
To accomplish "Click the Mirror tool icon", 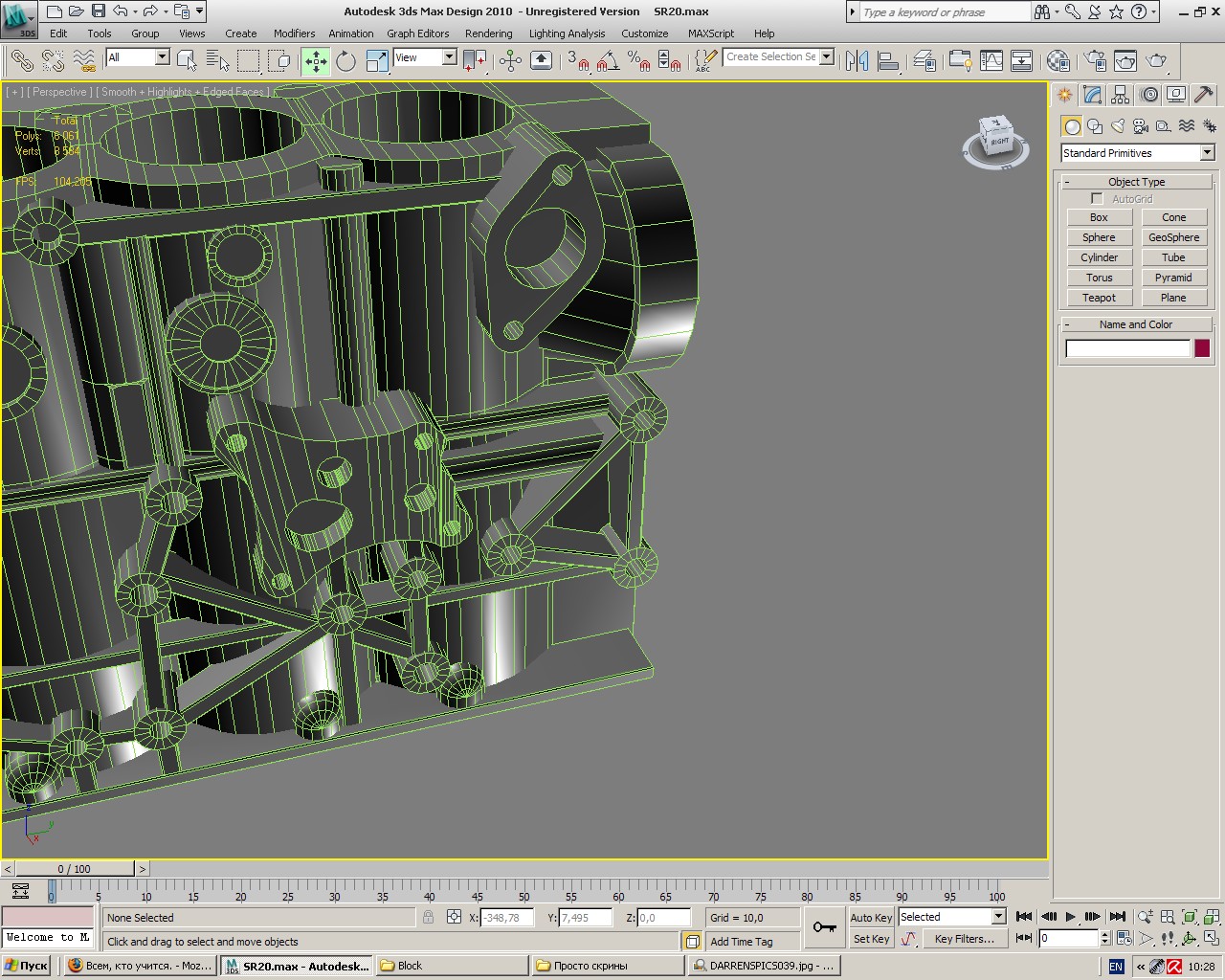I will (x=857, y=61).
